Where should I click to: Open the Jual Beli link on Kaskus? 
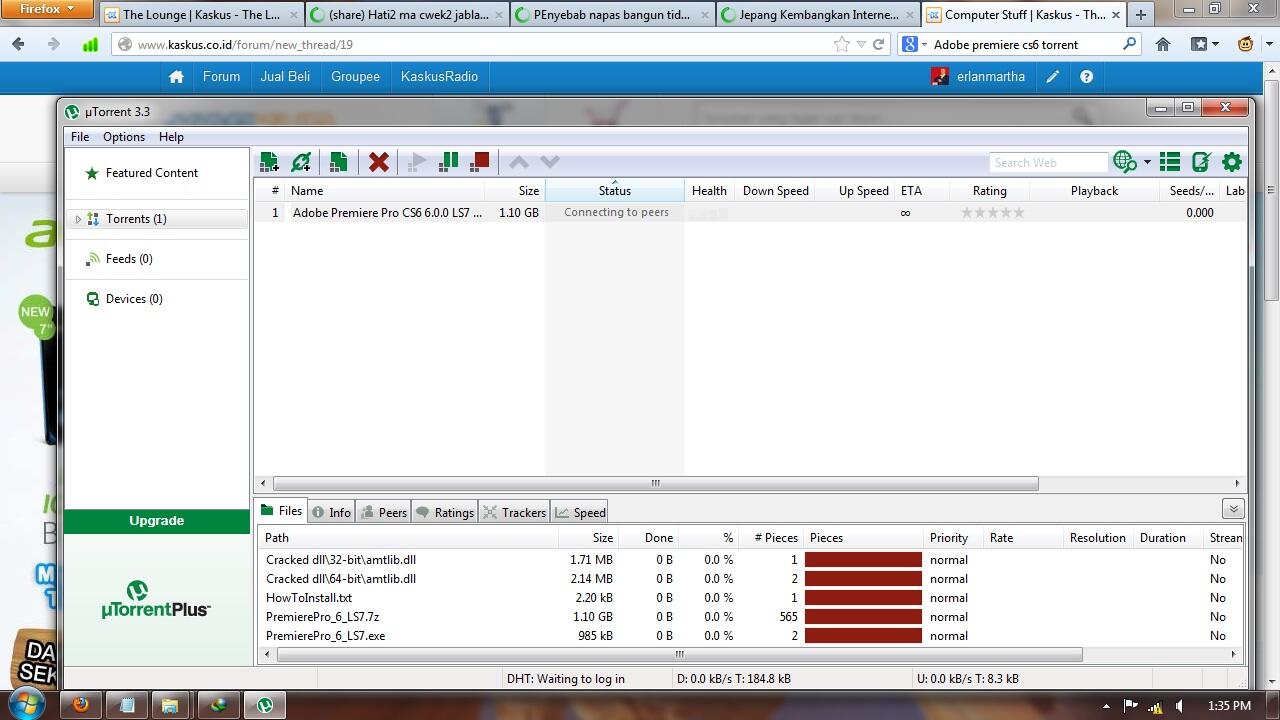click(x=285, y=77)
